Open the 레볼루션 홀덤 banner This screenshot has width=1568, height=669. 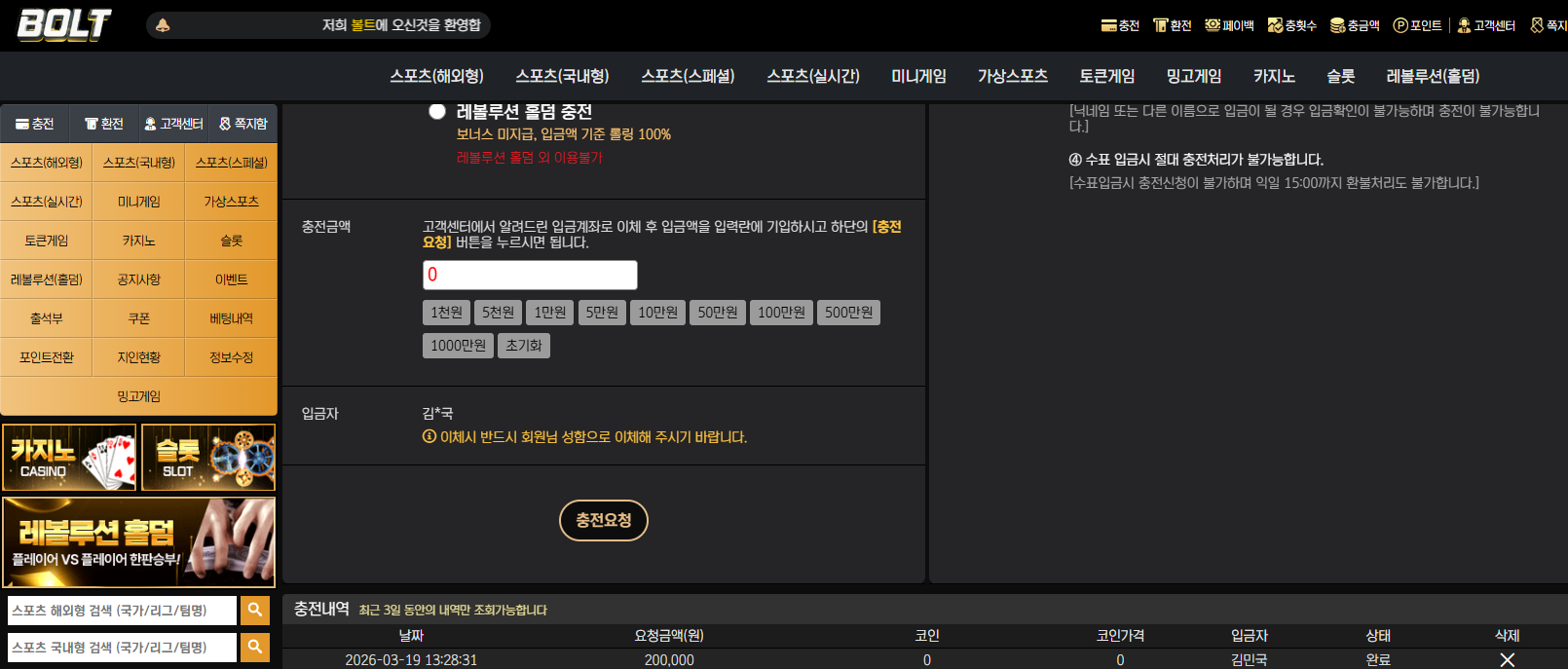(x=139, y=542)
